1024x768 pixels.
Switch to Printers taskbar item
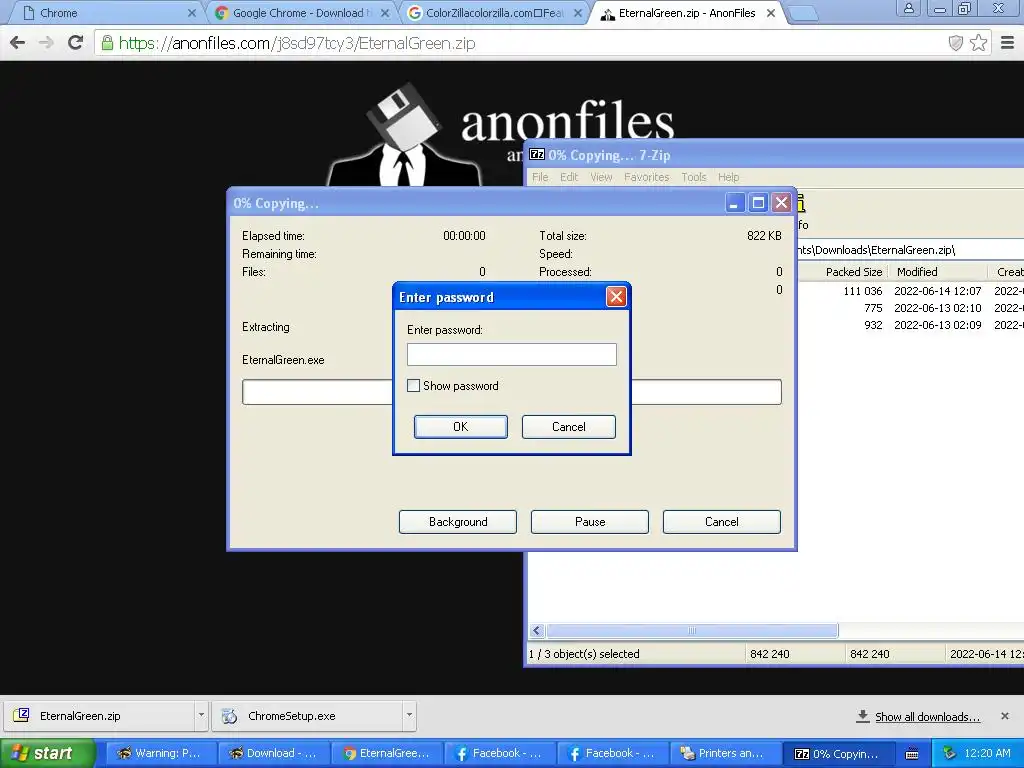point(726,753)
